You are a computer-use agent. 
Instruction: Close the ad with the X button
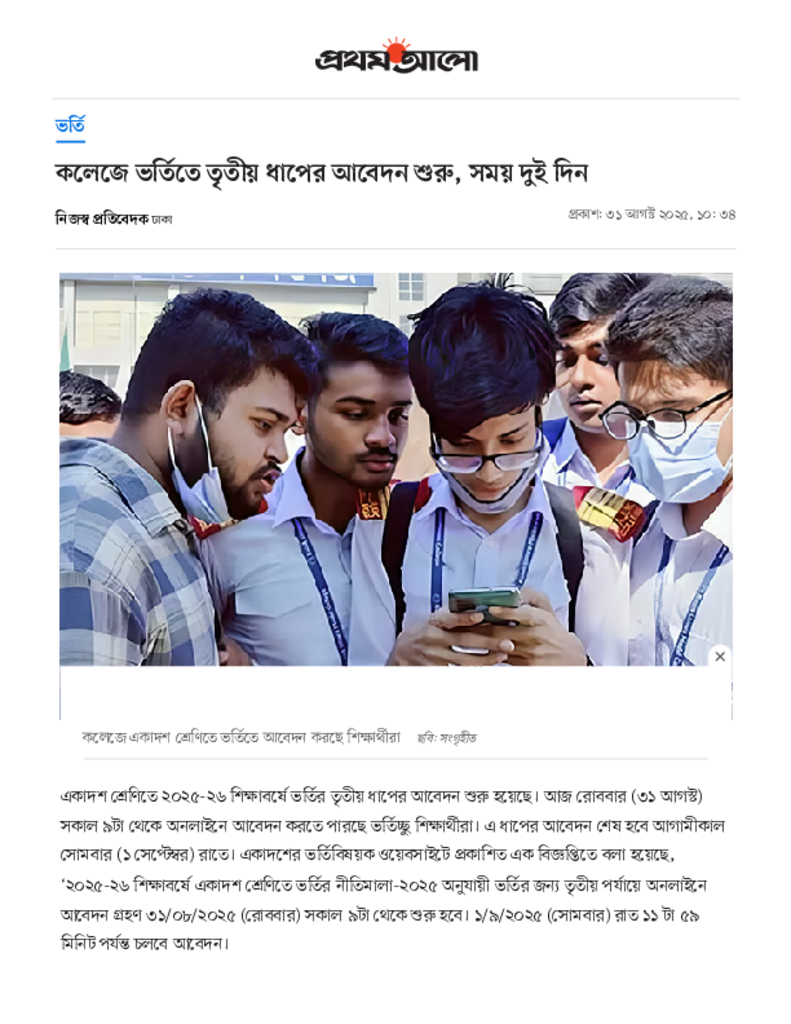720,656
